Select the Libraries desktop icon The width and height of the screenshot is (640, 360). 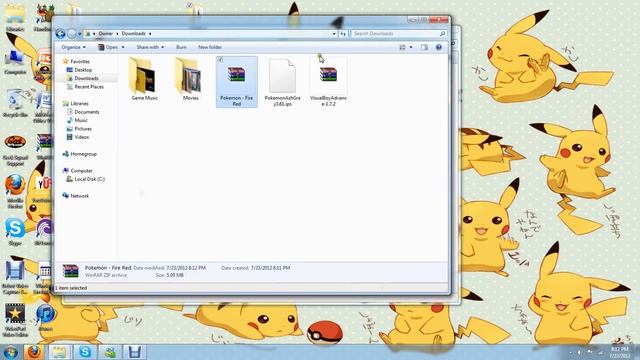point(15,18)
